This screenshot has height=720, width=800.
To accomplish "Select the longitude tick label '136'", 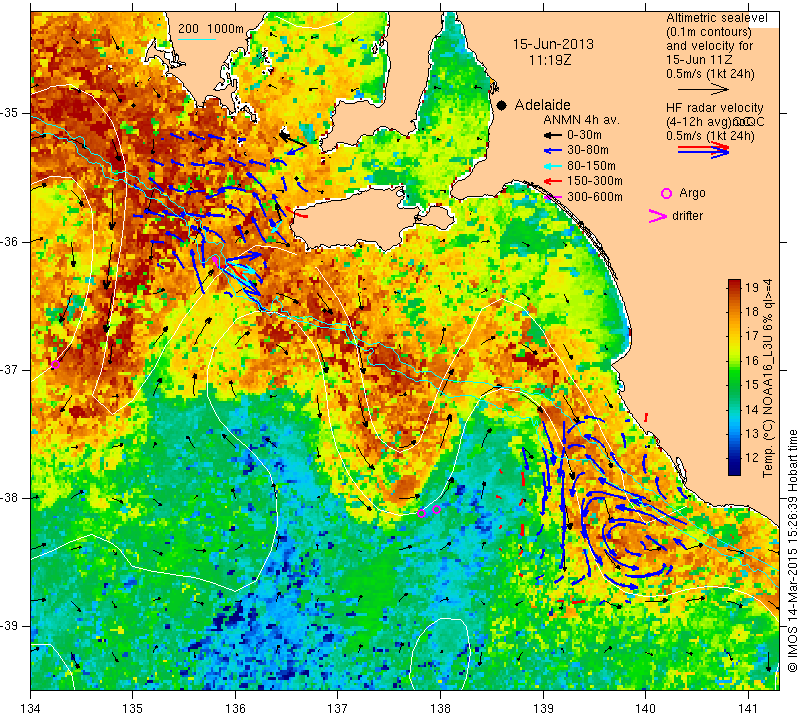I will [235, 709].
